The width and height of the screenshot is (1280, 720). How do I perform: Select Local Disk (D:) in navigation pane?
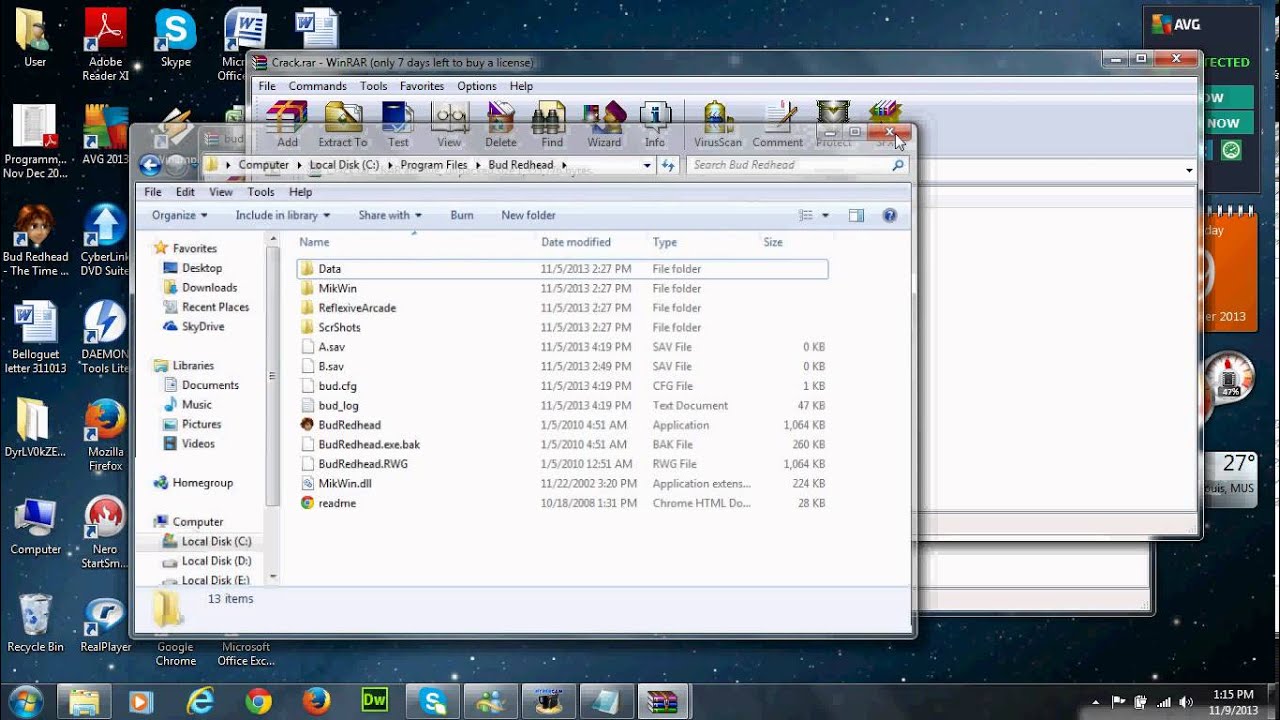[x=216, y=561]
